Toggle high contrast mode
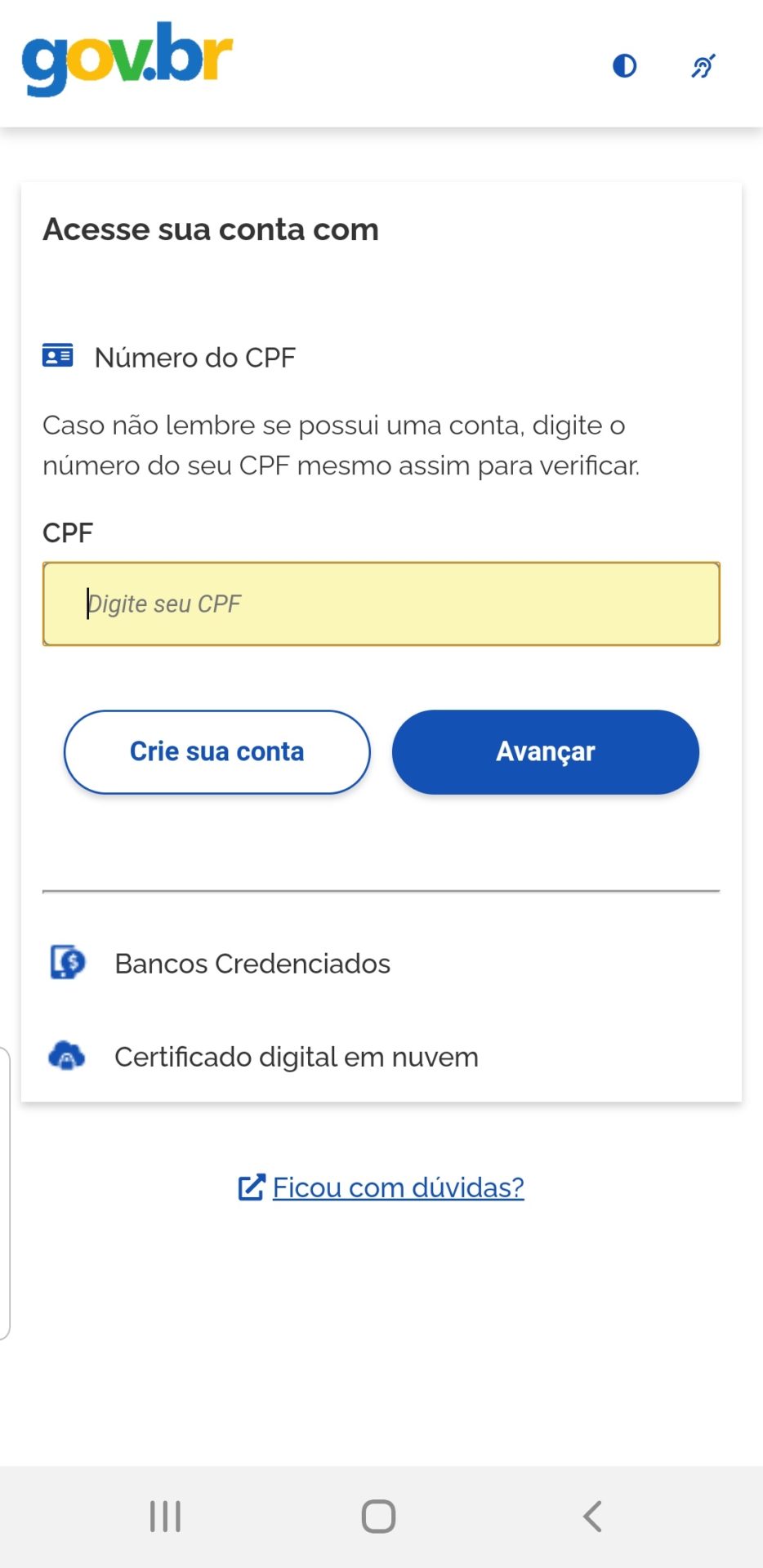The width and height of the screenshot is (763, 1568). 625,65
